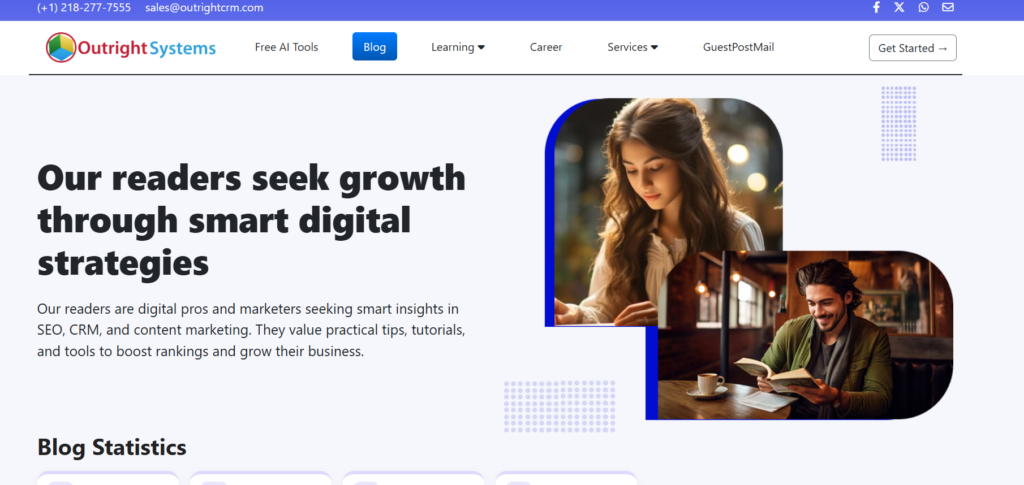Screen dimensions: 1024x485
Task: Open Free AI Tools nav item
Action: coord(287,47)
